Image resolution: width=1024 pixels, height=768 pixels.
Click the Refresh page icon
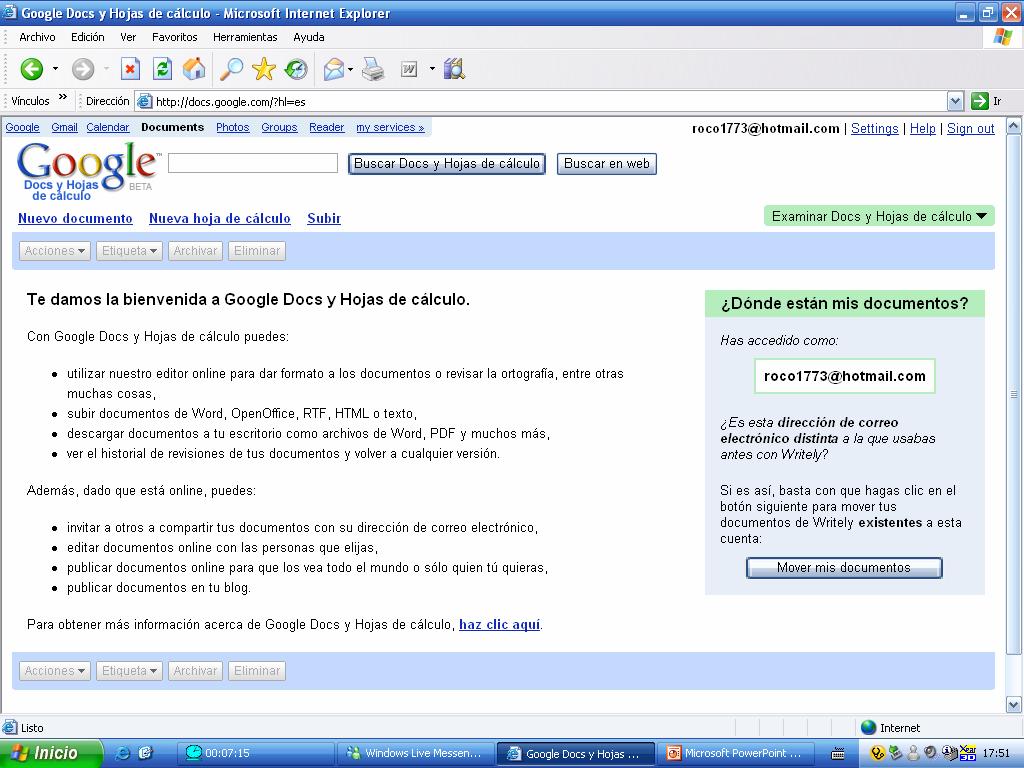click(162, 69)
